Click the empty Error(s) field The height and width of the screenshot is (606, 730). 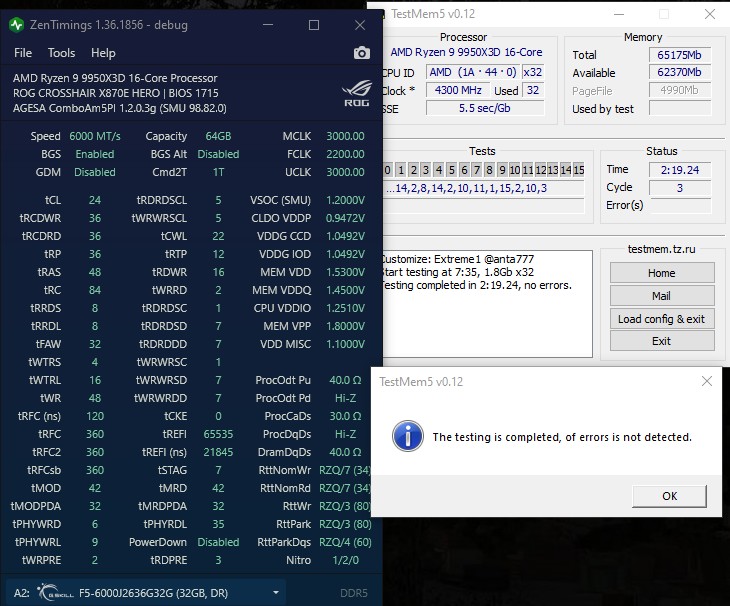click(680, 205)
